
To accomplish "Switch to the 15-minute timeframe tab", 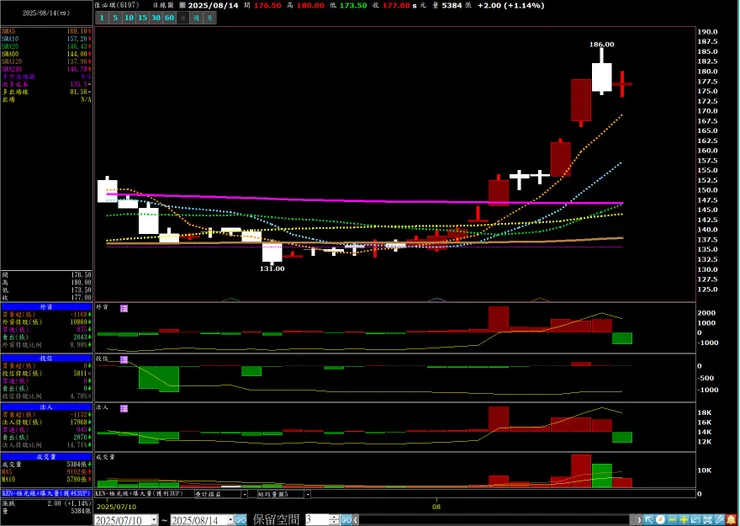I will pos(142,18).
